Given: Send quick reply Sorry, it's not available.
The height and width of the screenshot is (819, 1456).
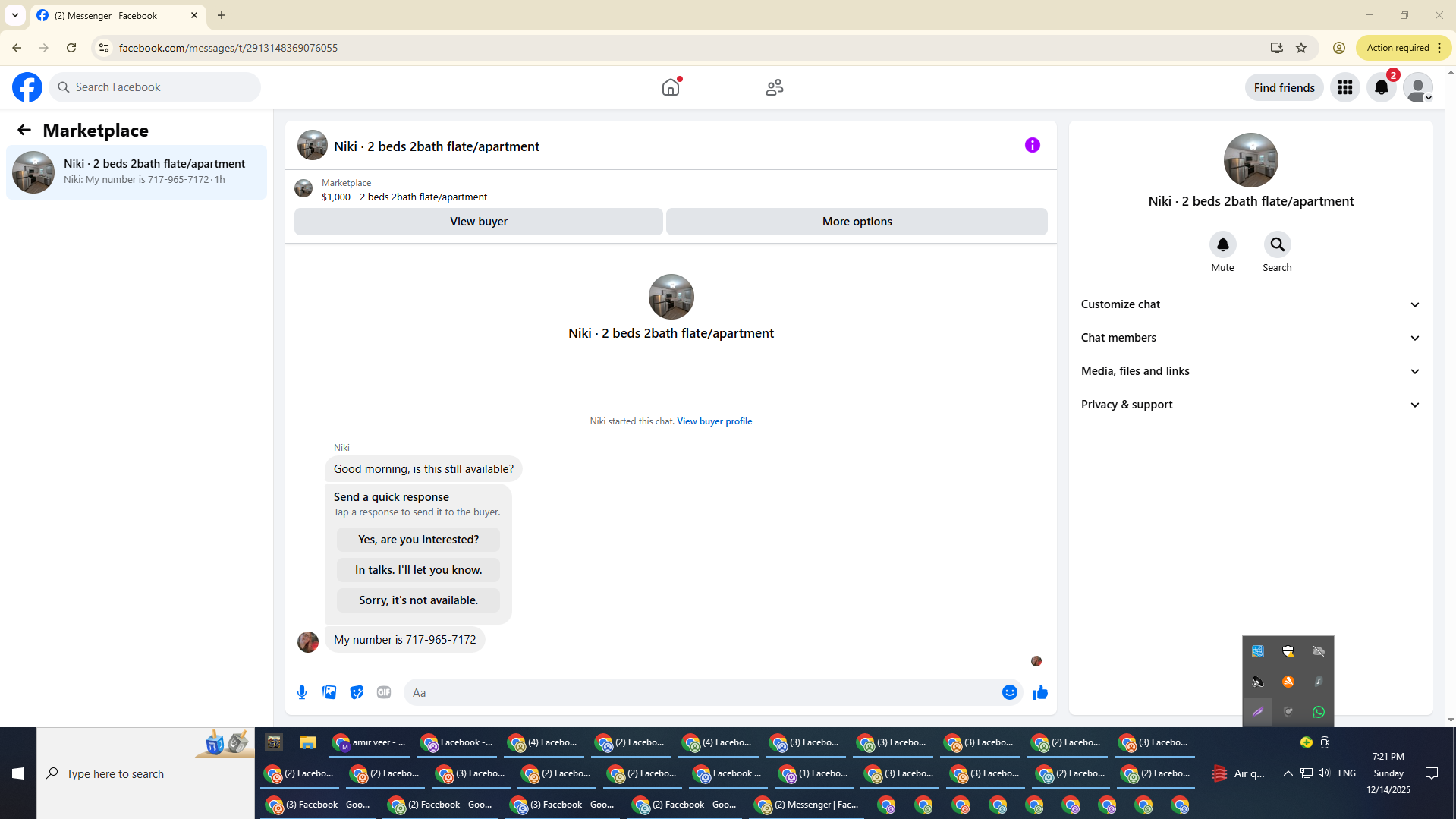Looking at the screenshot, I should [418, 600].
